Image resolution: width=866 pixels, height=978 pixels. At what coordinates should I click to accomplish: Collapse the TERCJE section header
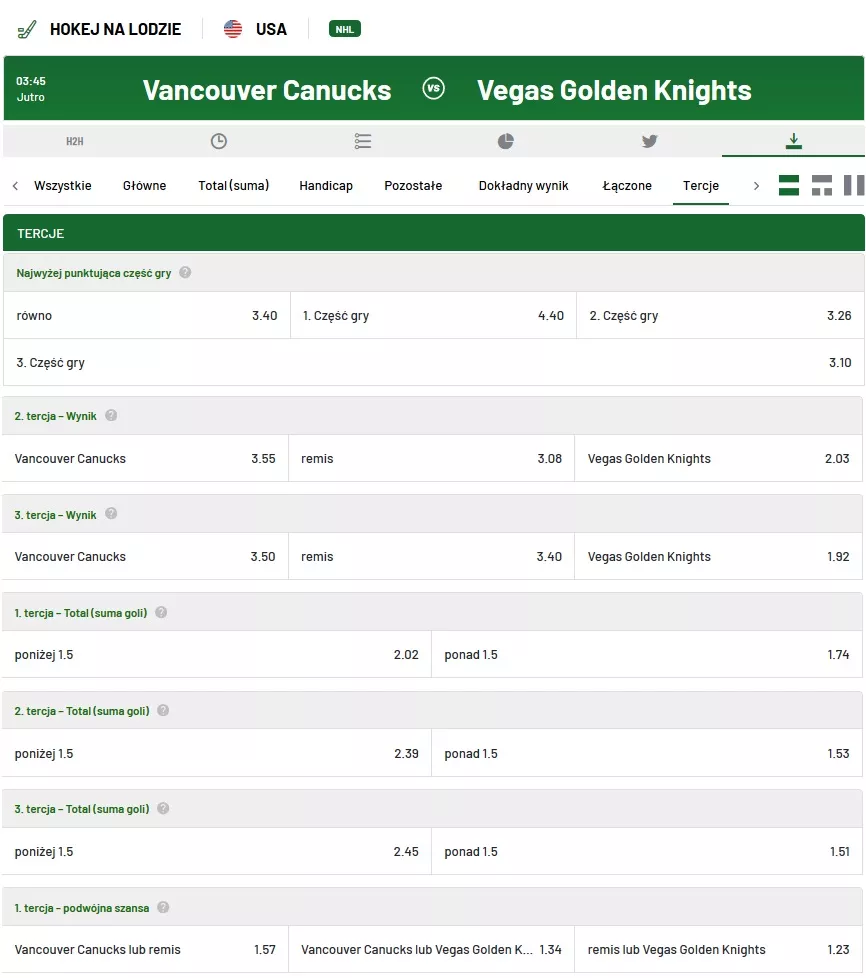pyautogui.click(x=433, y=233)
